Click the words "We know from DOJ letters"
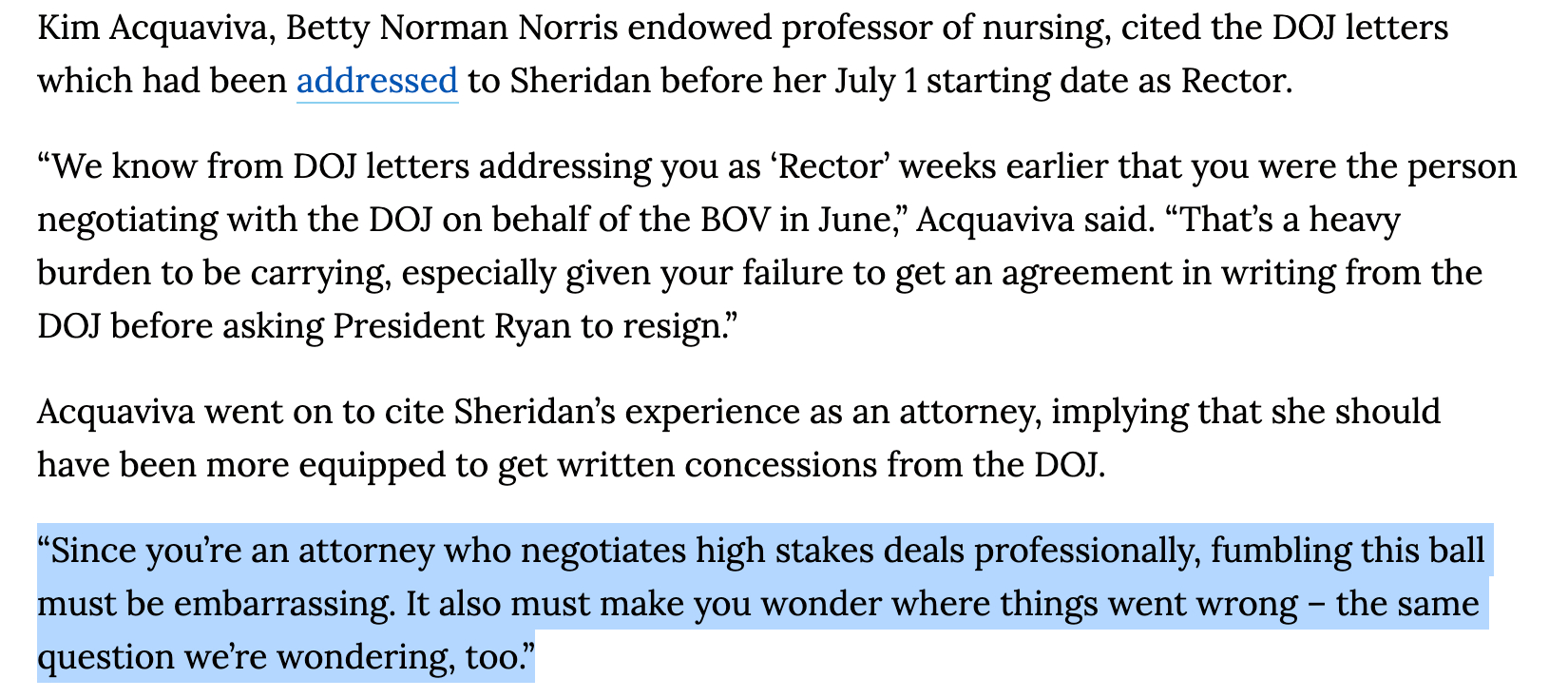 click(x=260, y=166)
